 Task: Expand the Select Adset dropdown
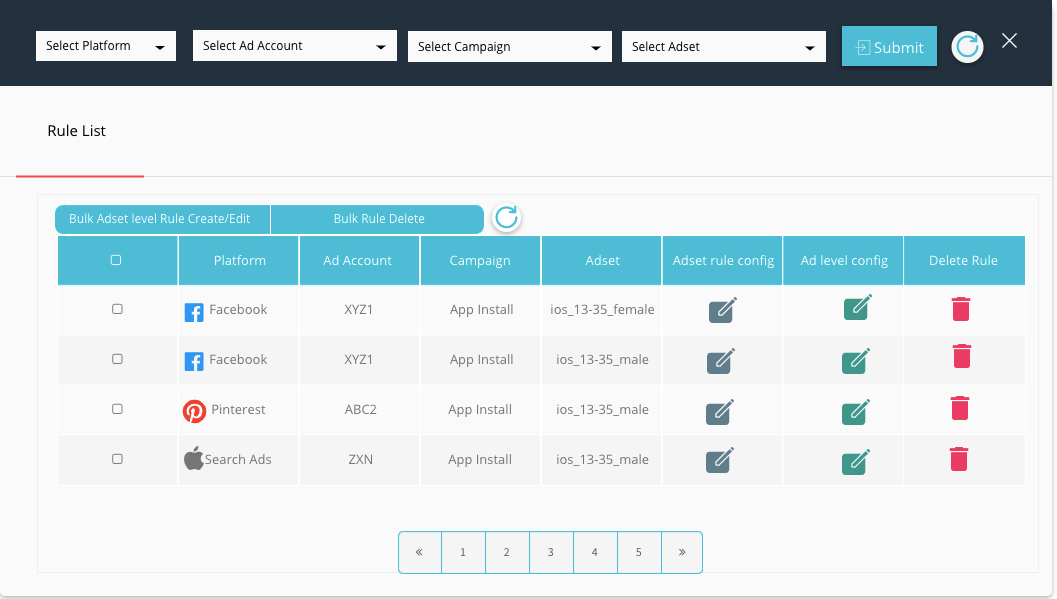click(x=723, y=46)
